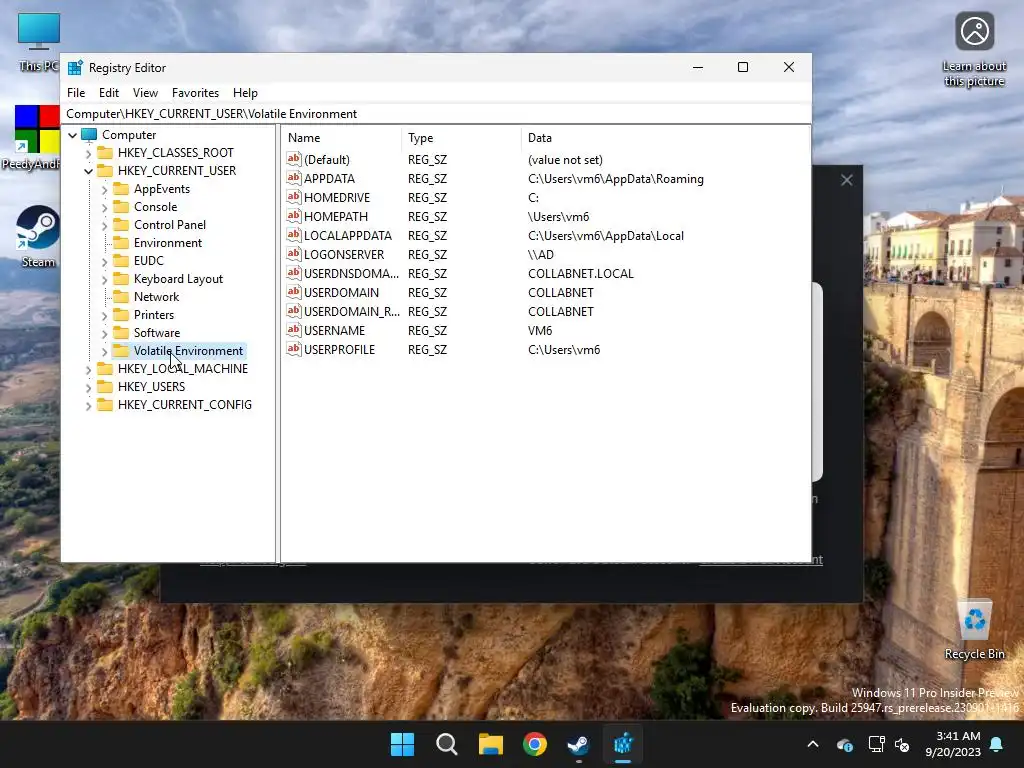Select the USERDNSDOMAIN value icon
This screenshot has height=768, width=1024.
[294, 272]
